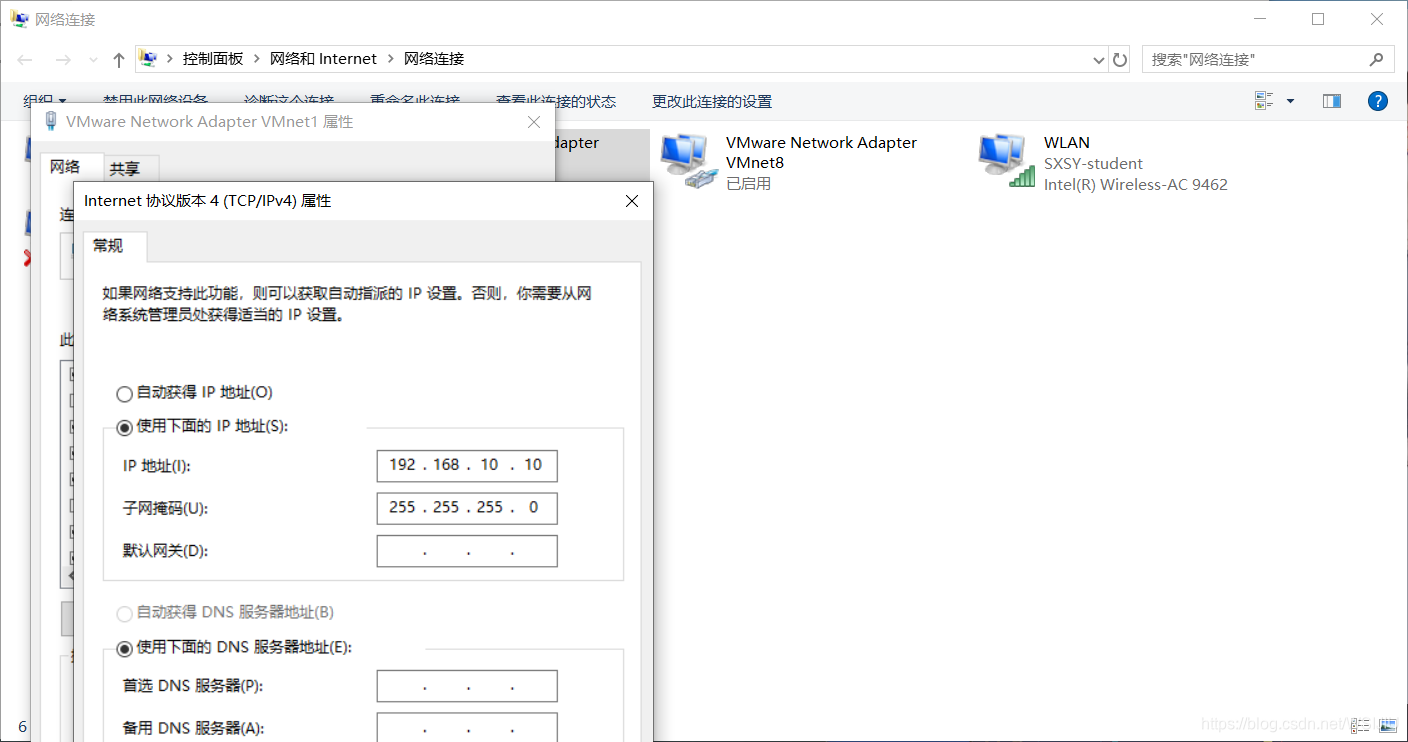
Task: Open the 控制面板 breadcrumb
Action: coord(213,59)
